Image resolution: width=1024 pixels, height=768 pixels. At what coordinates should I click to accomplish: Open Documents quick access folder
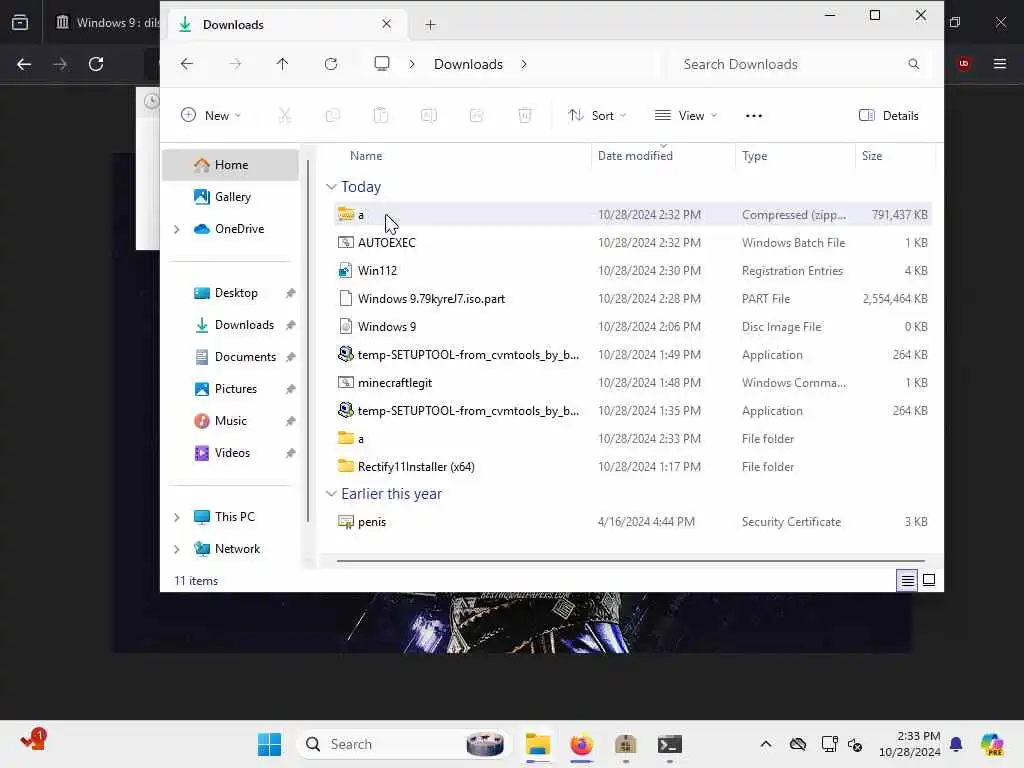point(231,357)
